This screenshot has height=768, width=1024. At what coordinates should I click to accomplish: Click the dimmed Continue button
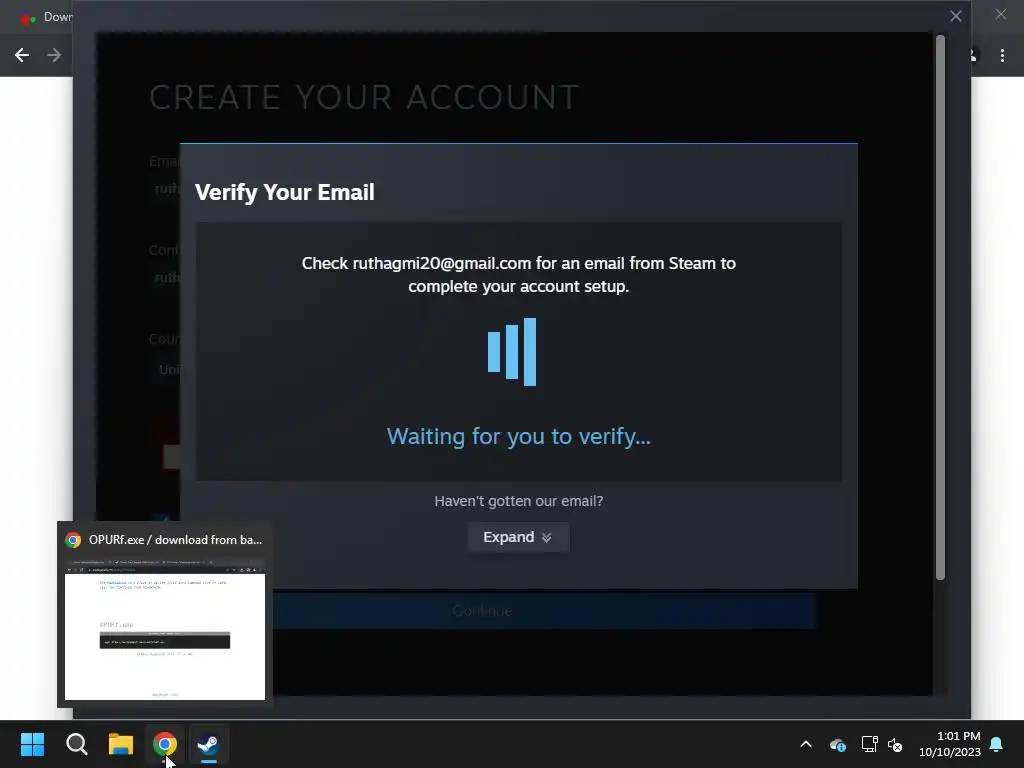[x=482, y=611]
